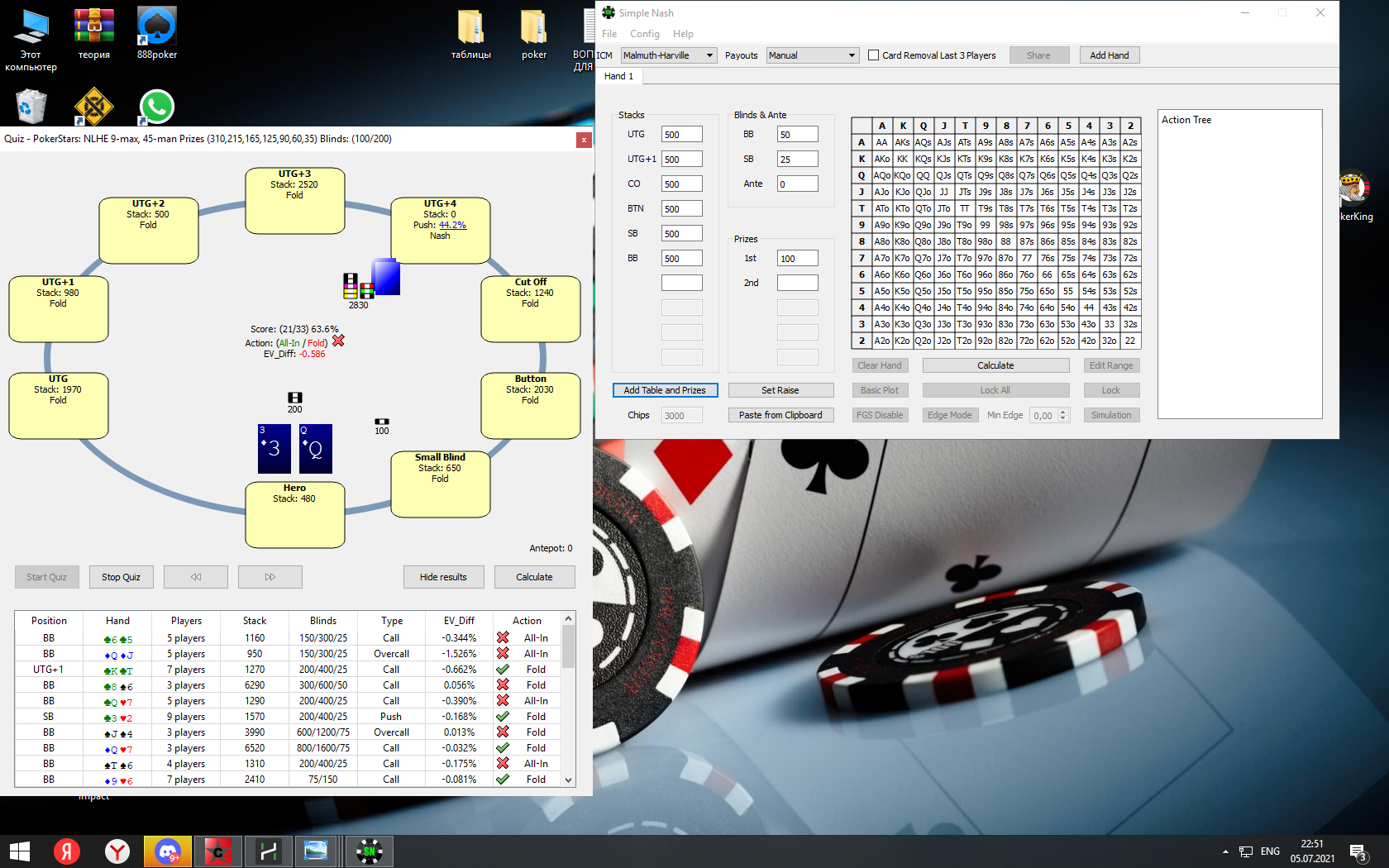Screen dimensions: 1389x868
Task: Open the теория desktop archive icon
Action: click(x=94, y=33)
